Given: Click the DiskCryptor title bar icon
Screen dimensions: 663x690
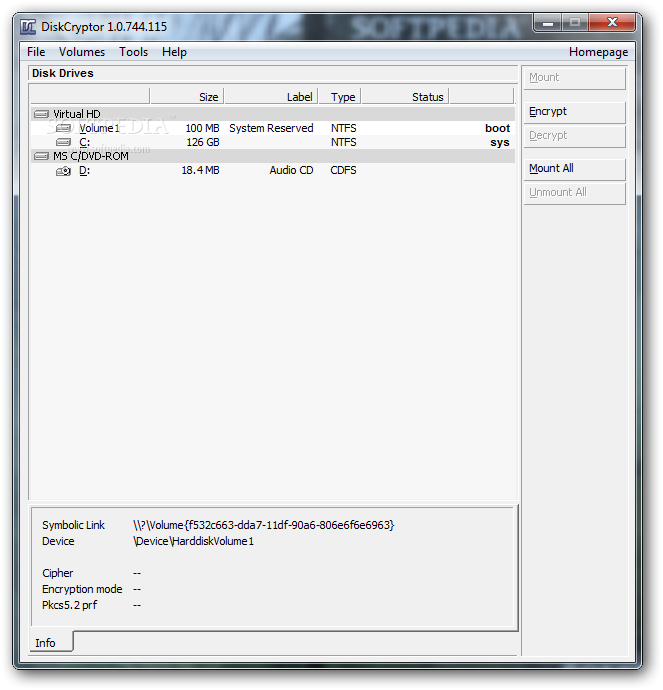Looking at the screenshot, I should coord(28,27).
